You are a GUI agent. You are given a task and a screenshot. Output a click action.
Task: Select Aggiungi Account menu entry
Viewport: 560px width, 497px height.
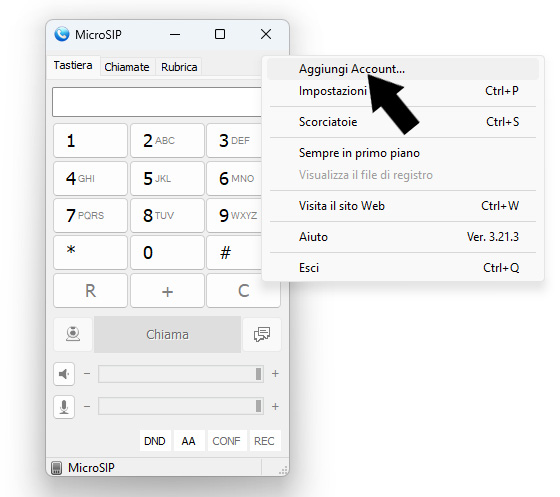(403, 69)
